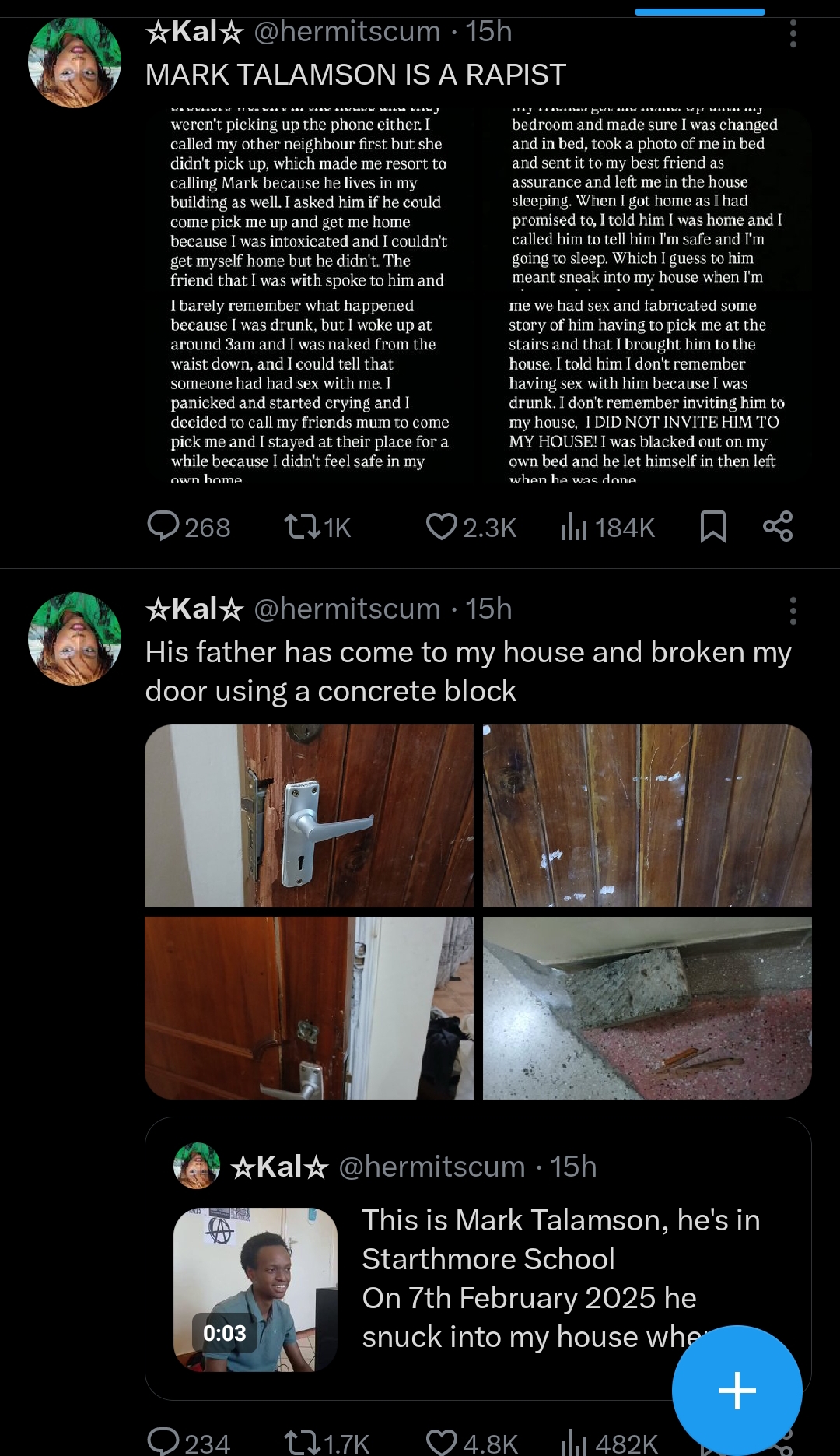This screenshot has width=840, height=1456.
Task: Open the profile avatar on the first tweet
Action: (x=75, y=62)
